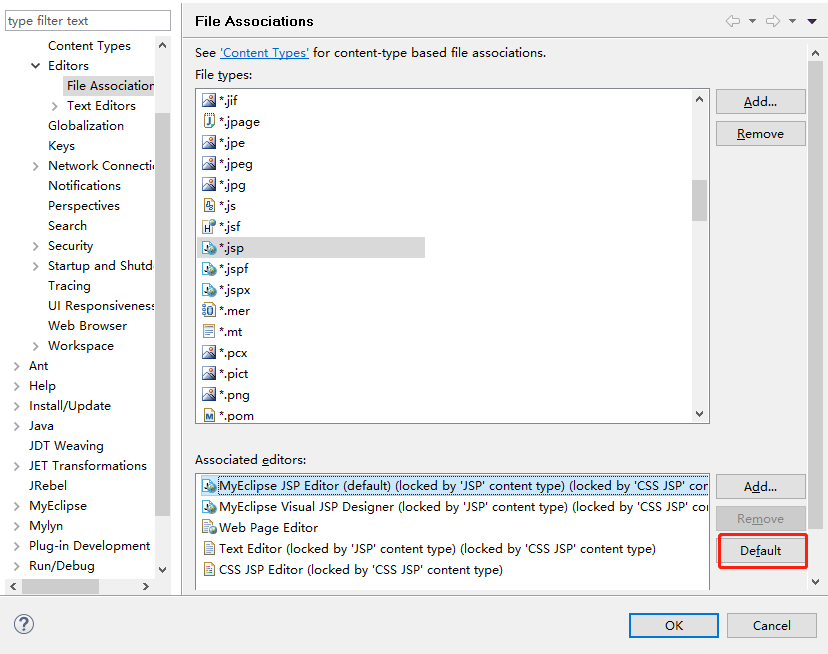Open help via question mark icon
828x654 pixels.
pos(24,624)
